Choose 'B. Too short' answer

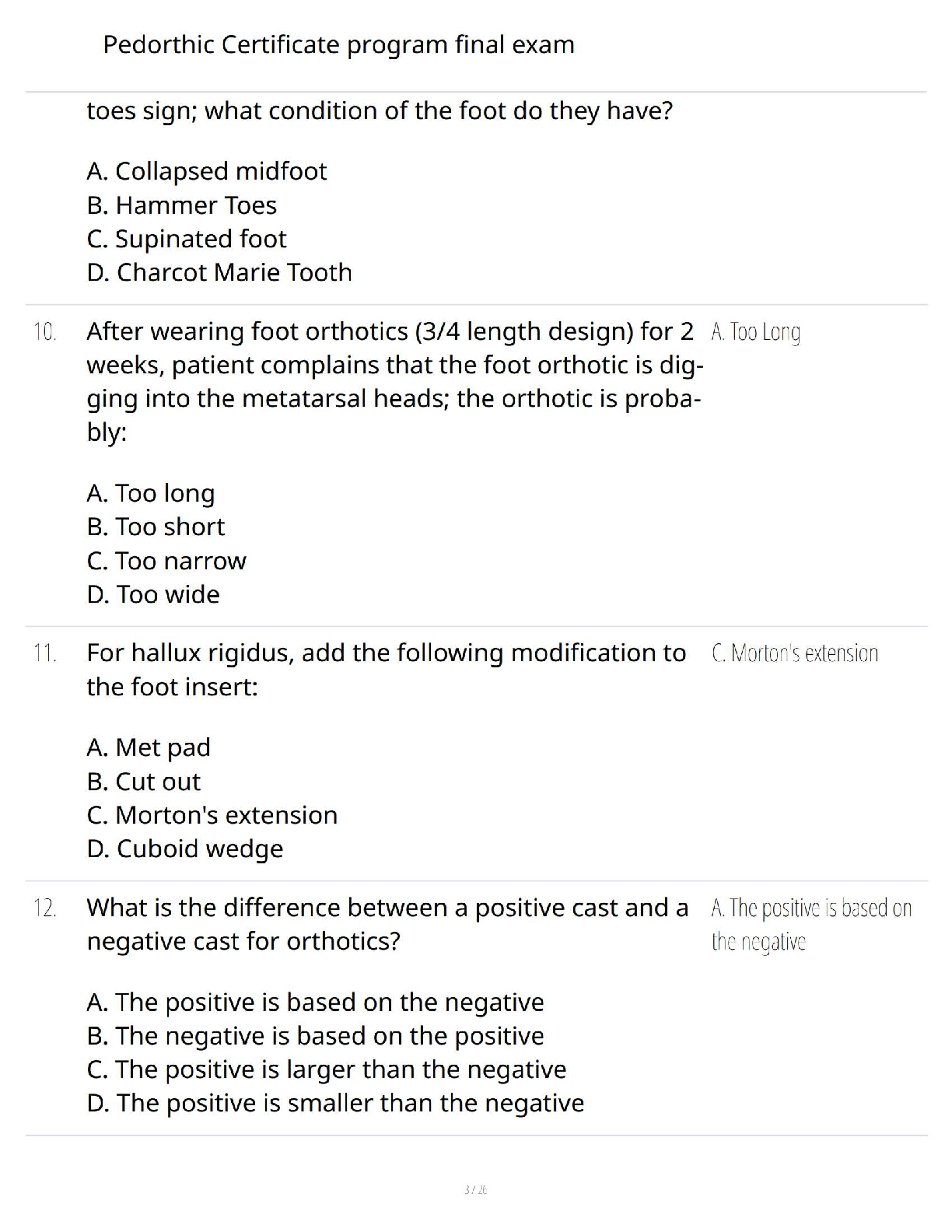click(x=155, y=527)
